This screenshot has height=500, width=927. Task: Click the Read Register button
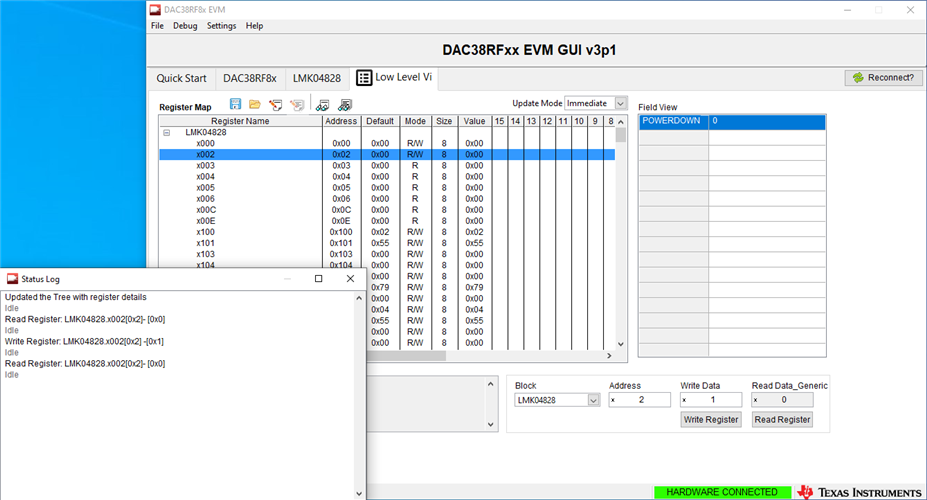coord(782,420)
